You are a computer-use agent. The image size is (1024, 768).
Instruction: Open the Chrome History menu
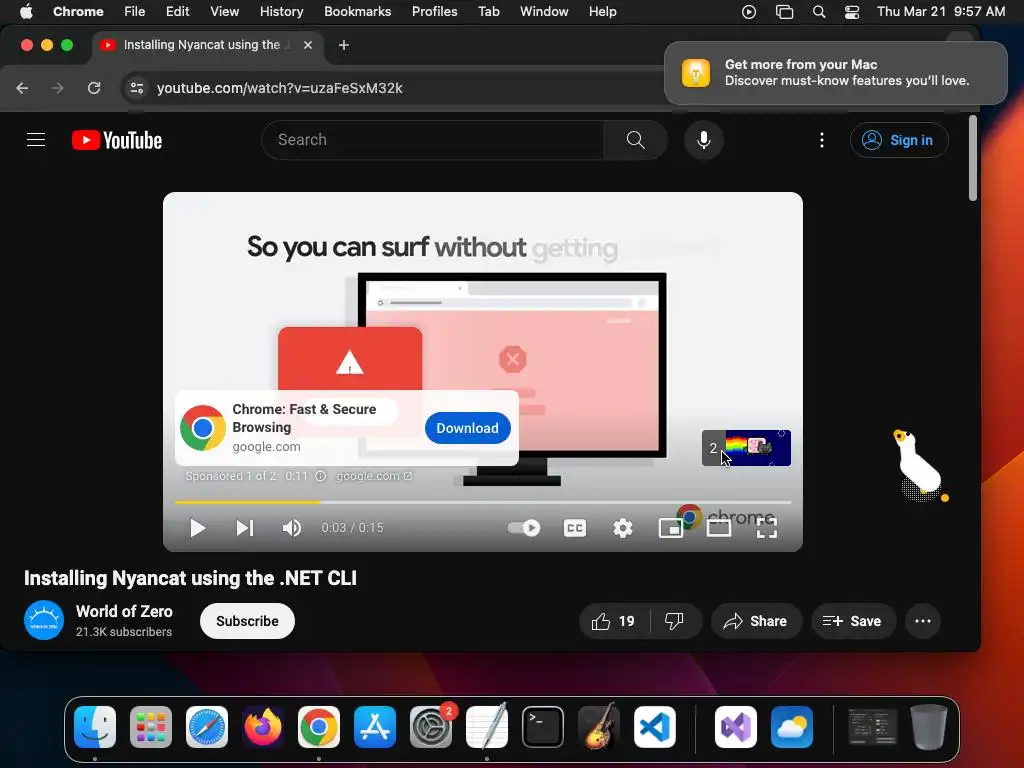pos(281,11)
